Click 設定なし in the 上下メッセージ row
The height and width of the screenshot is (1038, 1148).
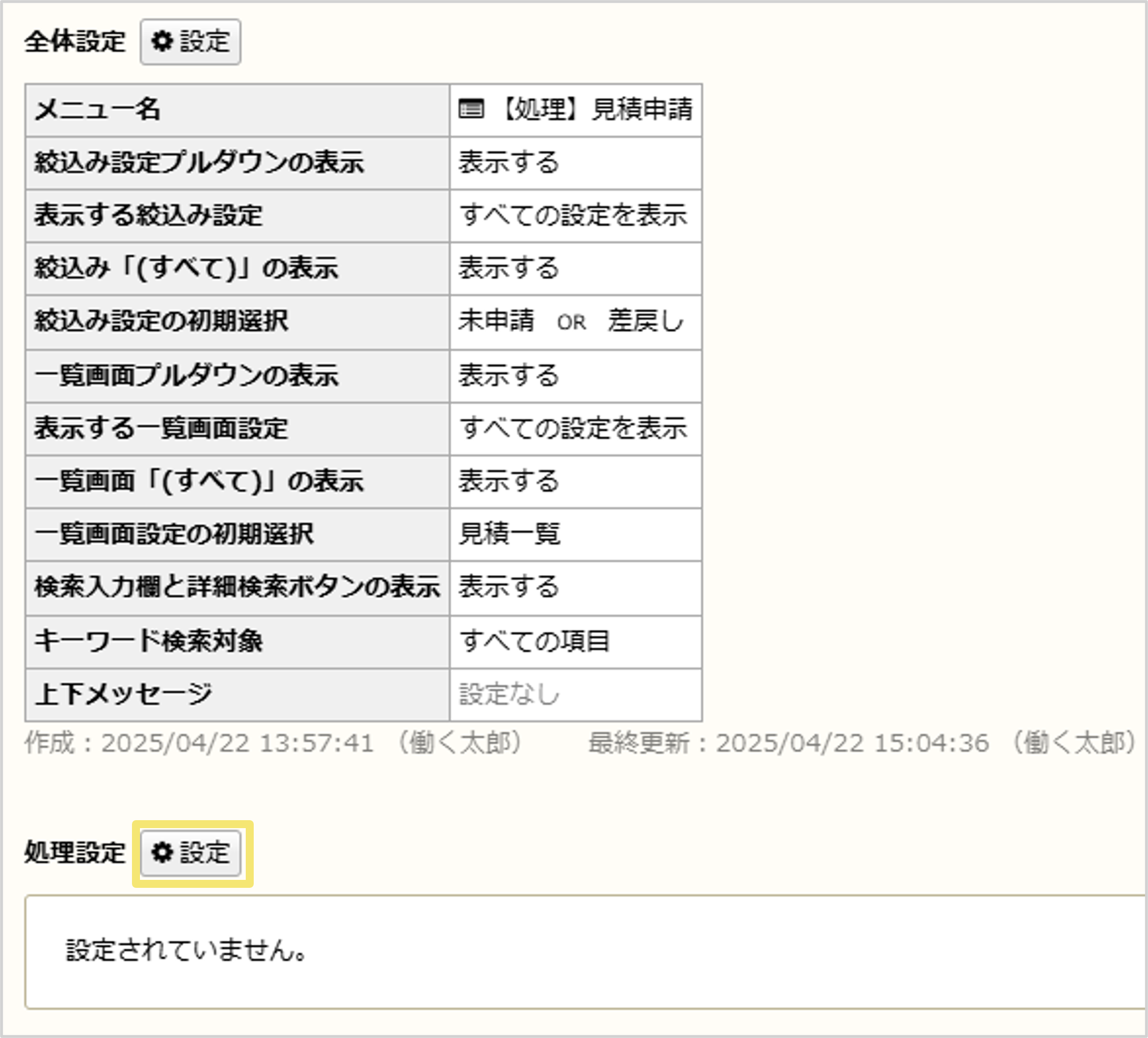tap(509, 694)
